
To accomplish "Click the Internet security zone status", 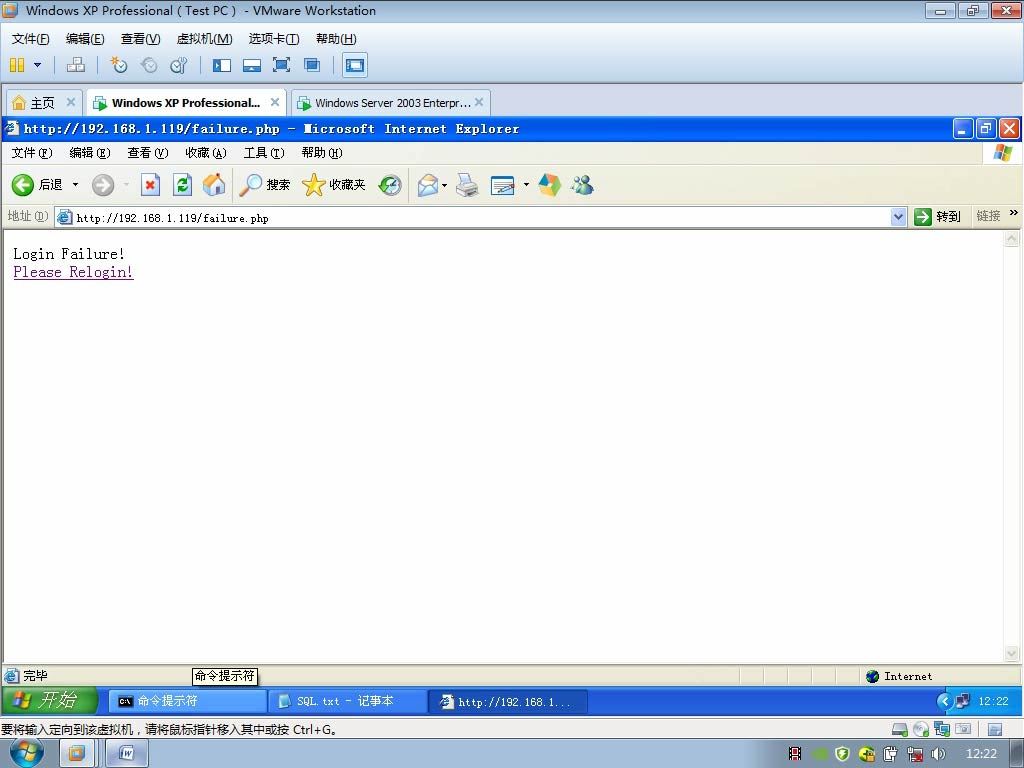I will coord(899,676).
